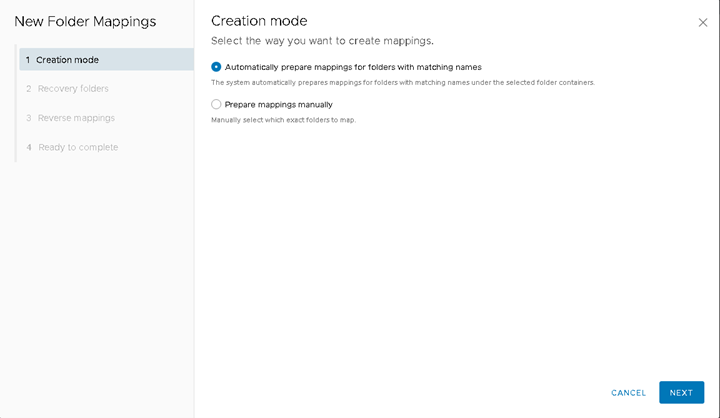720x418 pixels.
Task: Click the label text 'Automatically prepare mappings for folders with matching names'
Action: point(353,67)
